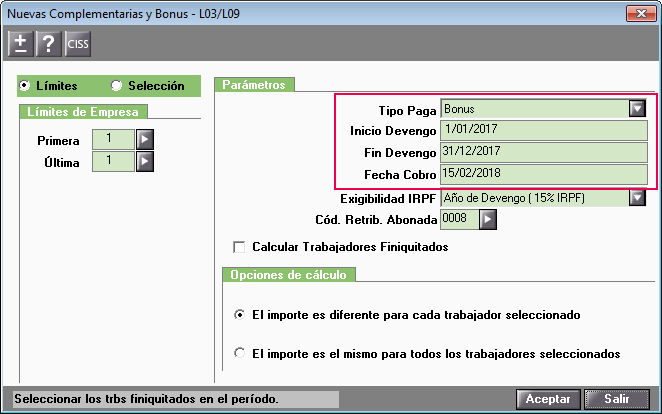Click the Fecha Cobro date field
The image size is (662, 414).
click(544, 174)
